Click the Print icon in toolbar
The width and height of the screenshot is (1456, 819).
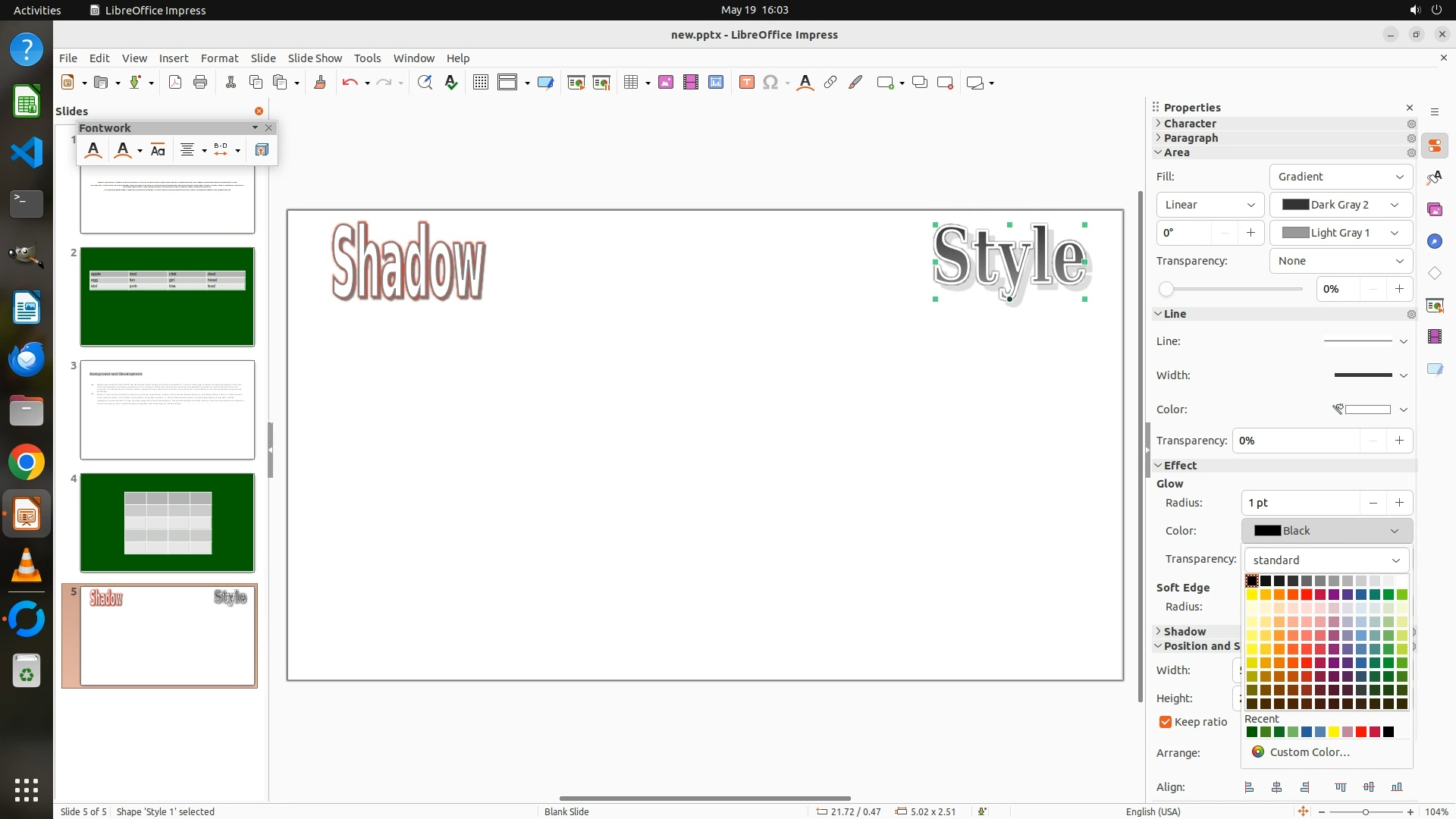[x=200, y=83]
